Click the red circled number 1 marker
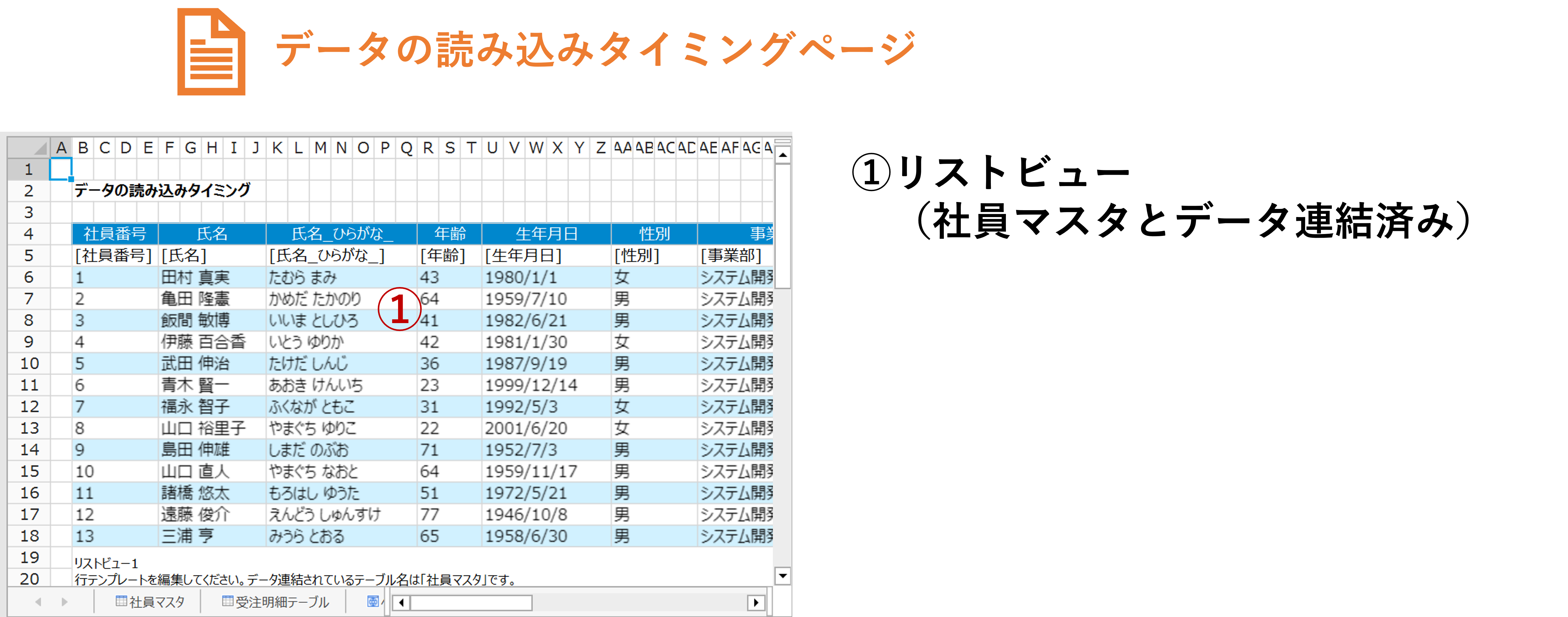 coord(399,309)
